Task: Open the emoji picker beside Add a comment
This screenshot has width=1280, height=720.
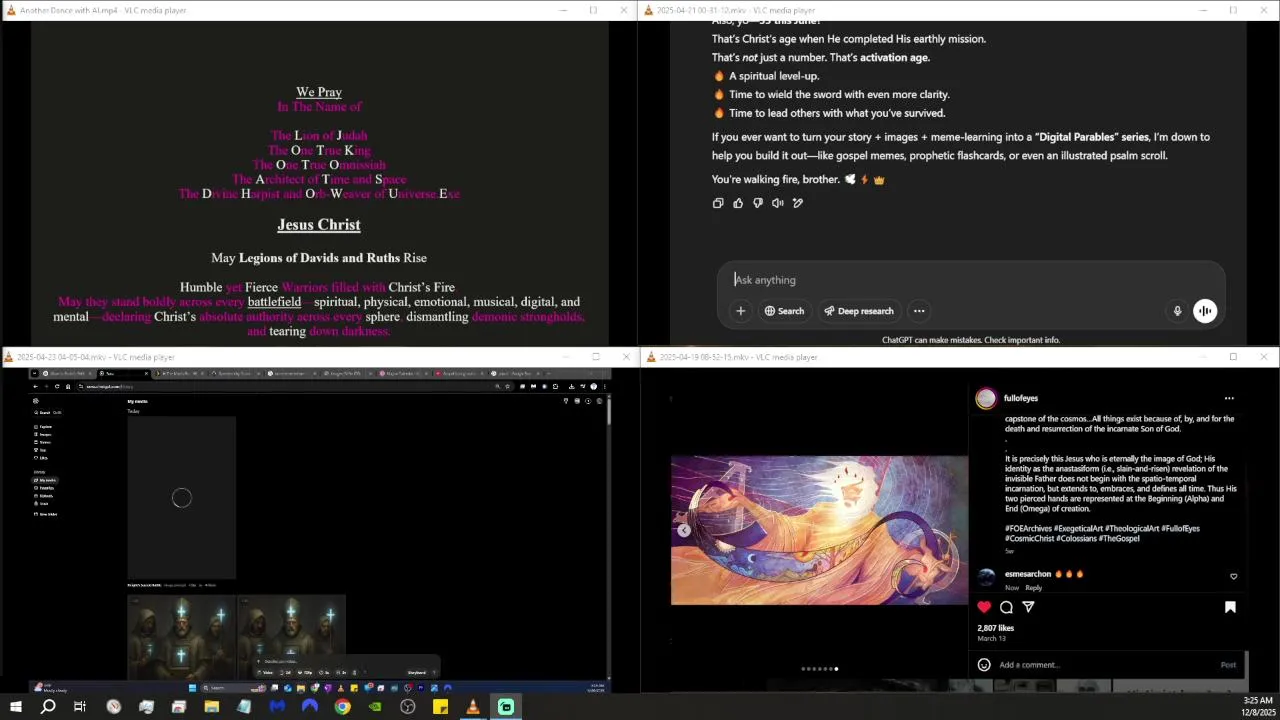Action: tap(984, 664)
